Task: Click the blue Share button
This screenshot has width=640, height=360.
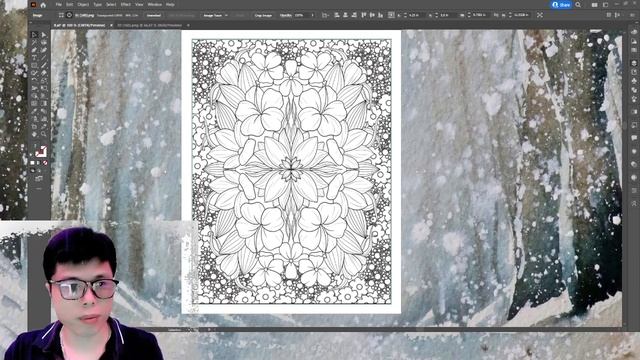Action: coord(562,5)
